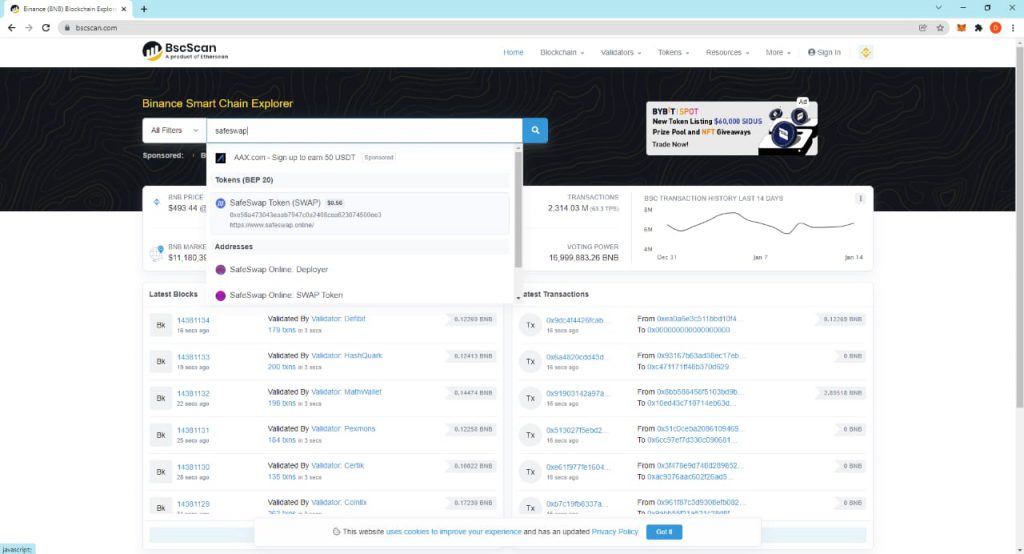Screen dimensions: 1024x554
Task: Expand the Tokens menu
Action: point(673,52)
